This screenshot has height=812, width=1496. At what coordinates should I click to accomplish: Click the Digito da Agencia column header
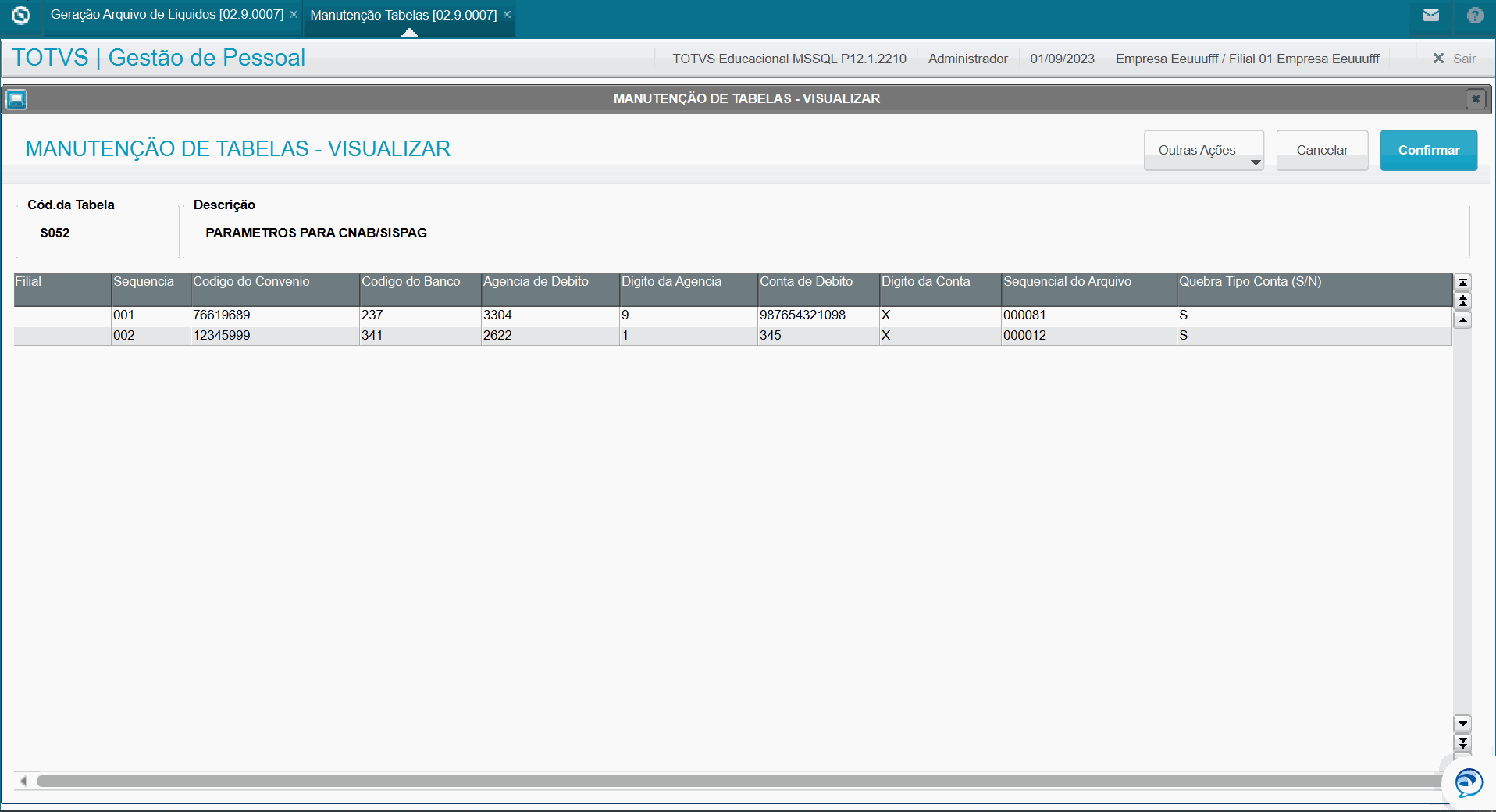pos(688,289)
